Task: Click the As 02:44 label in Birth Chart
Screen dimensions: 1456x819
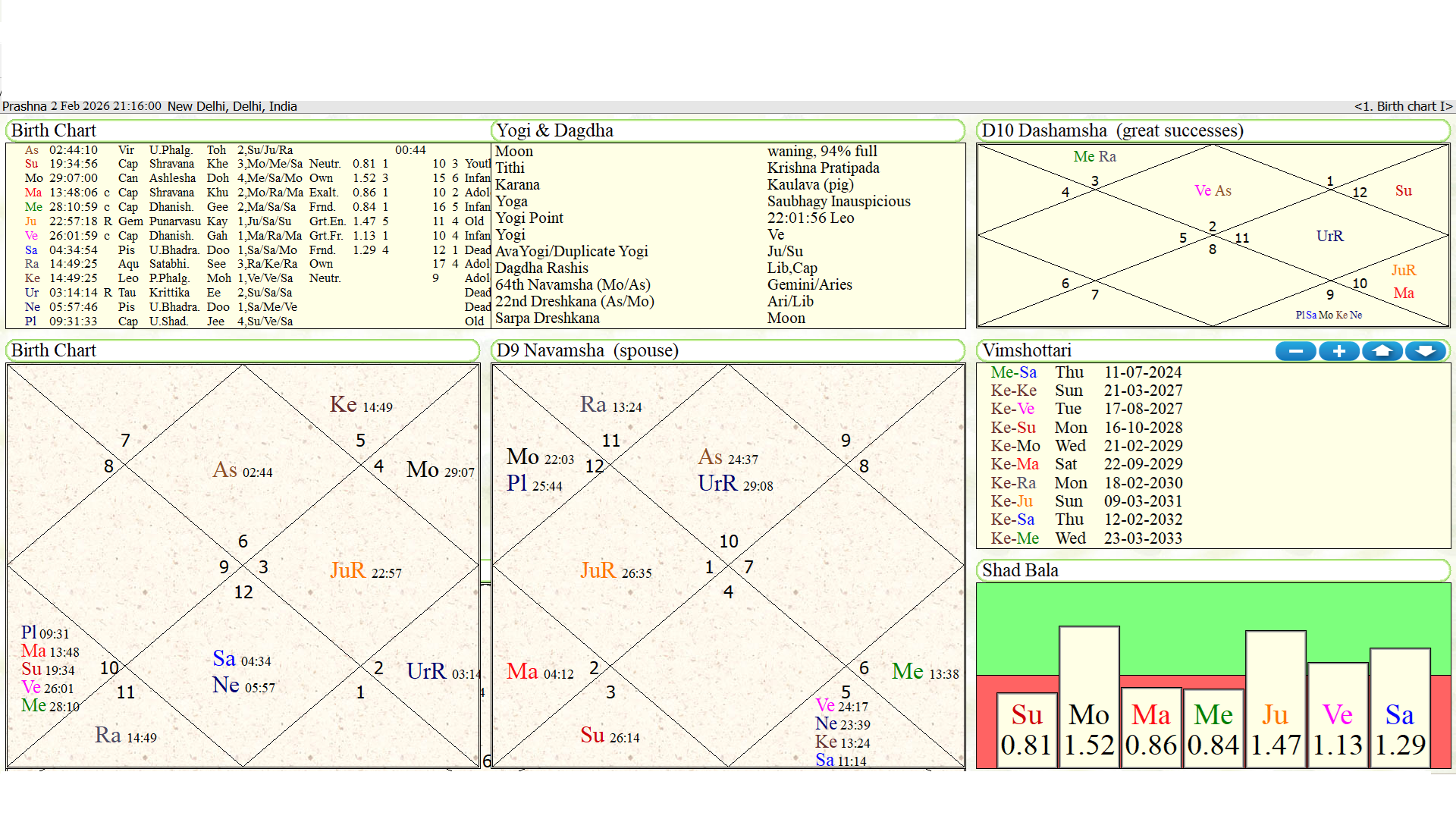Action: (x=242, y=470)
